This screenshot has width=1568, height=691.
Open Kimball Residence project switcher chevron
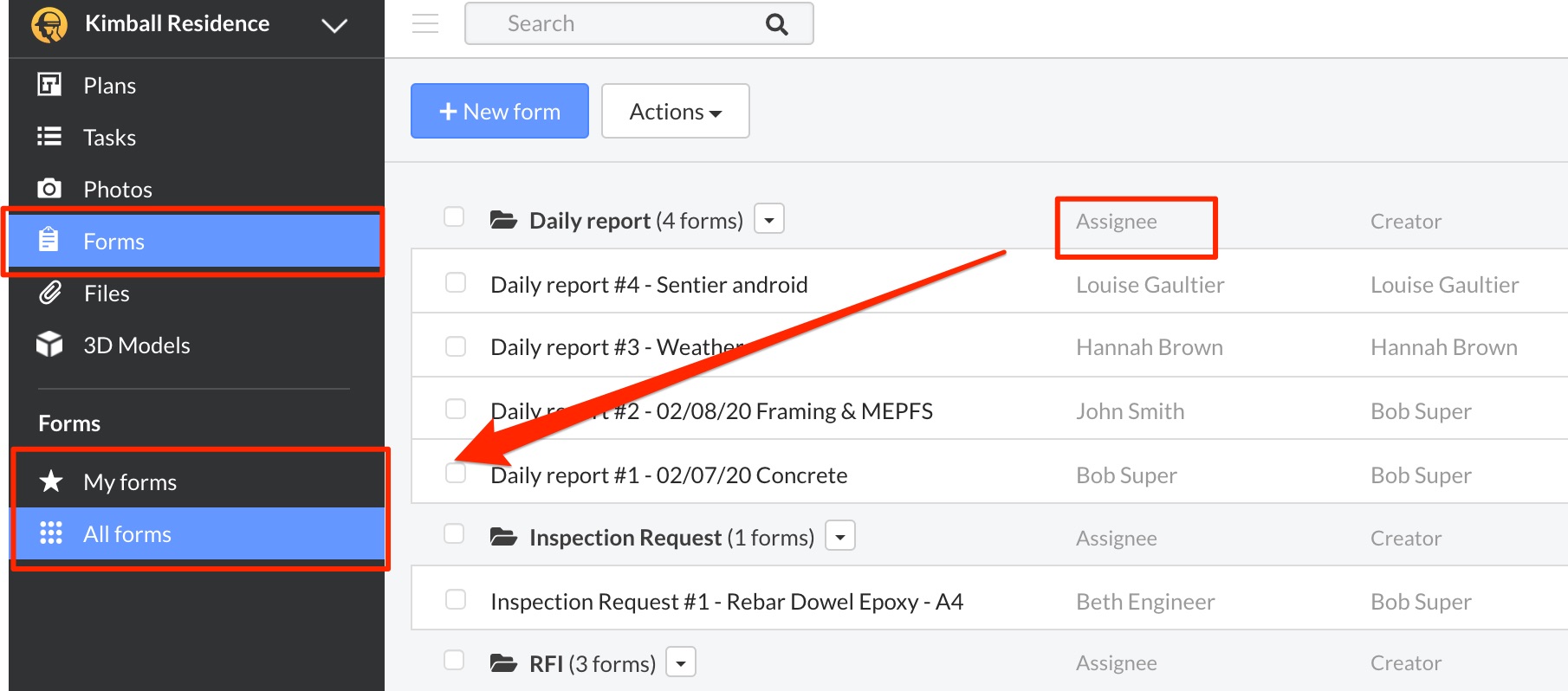point(334,25)
